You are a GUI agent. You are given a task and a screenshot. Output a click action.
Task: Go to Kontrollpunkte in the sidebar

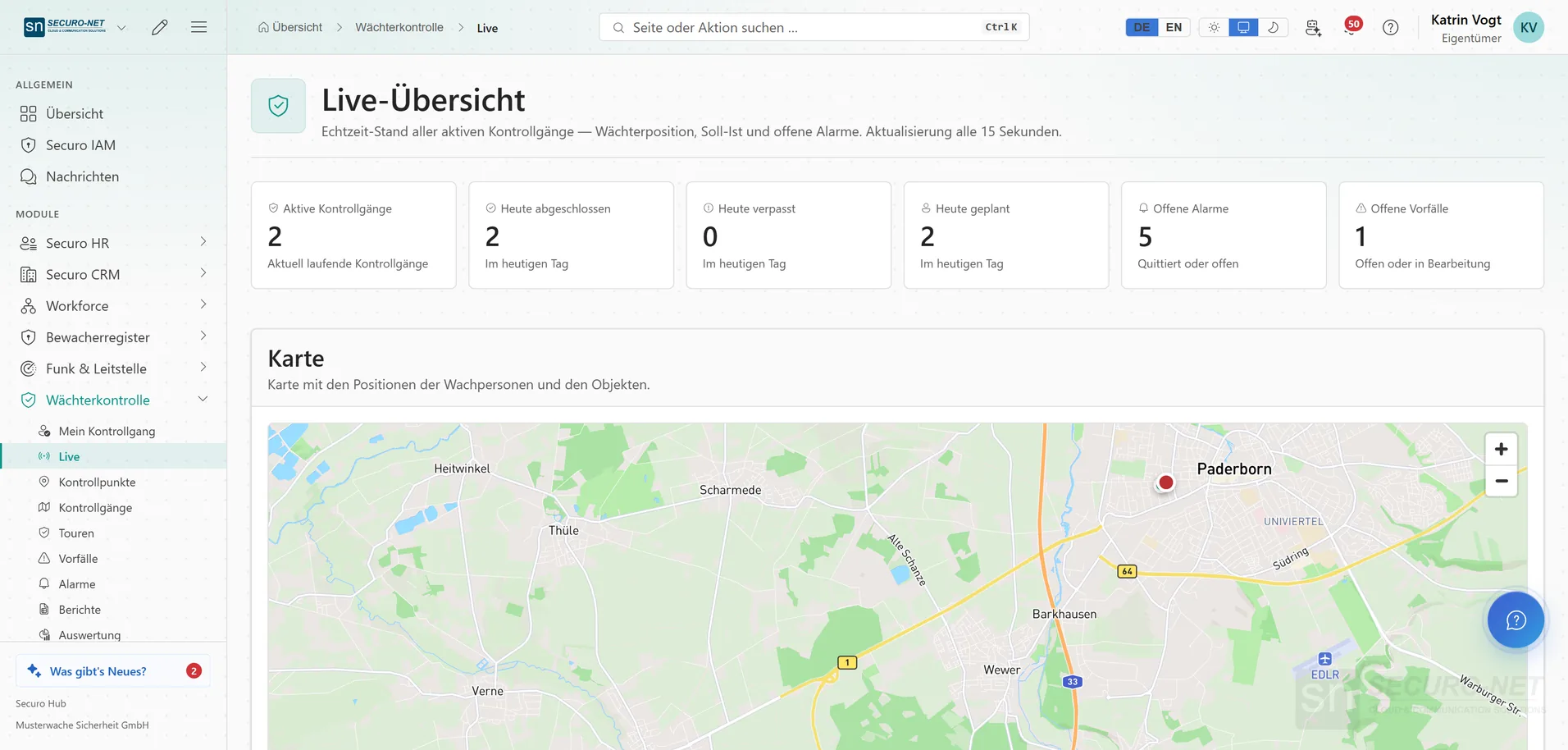point(113,482)
